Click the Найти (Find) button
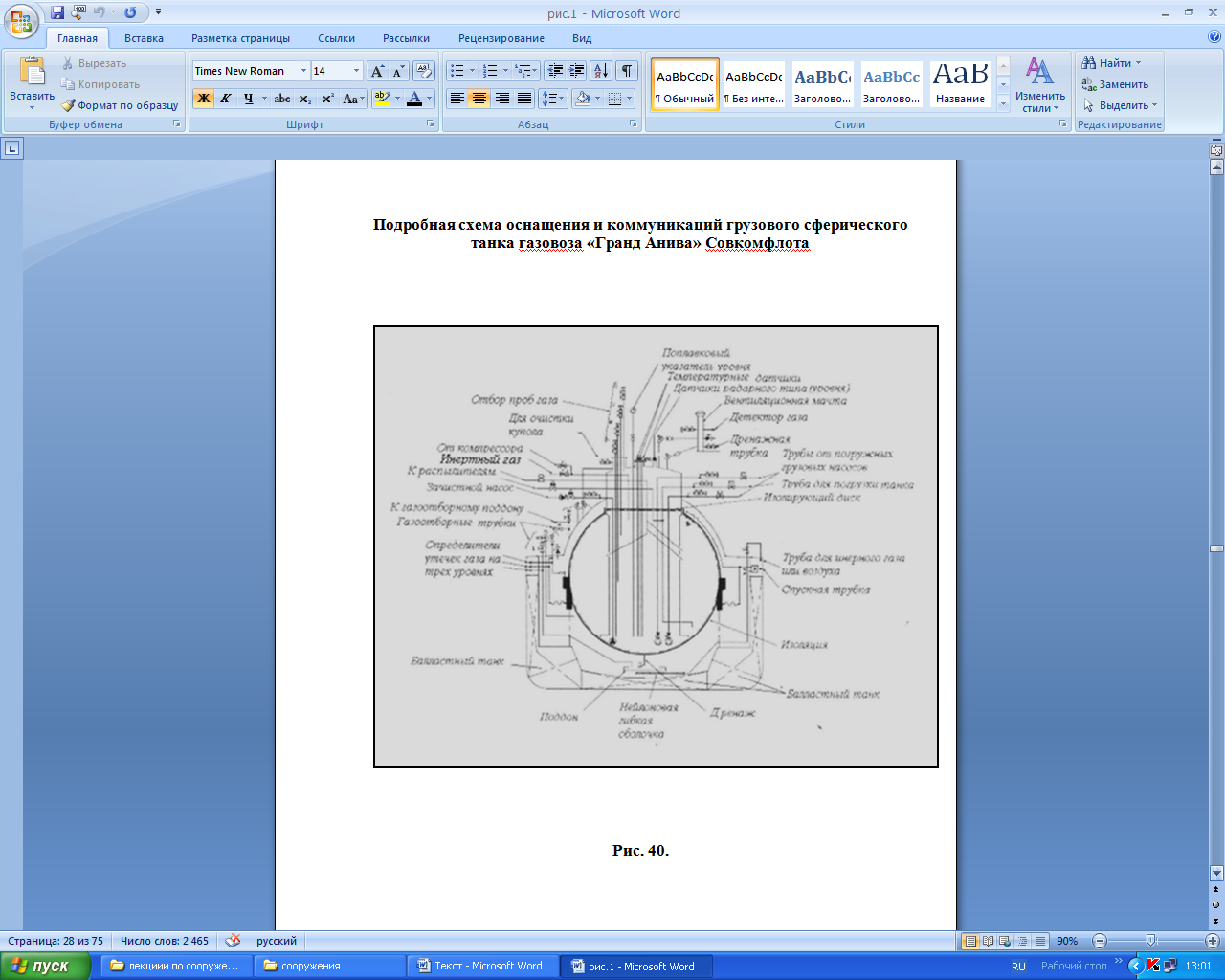 pyautogui.click(x=1111, y=63)
